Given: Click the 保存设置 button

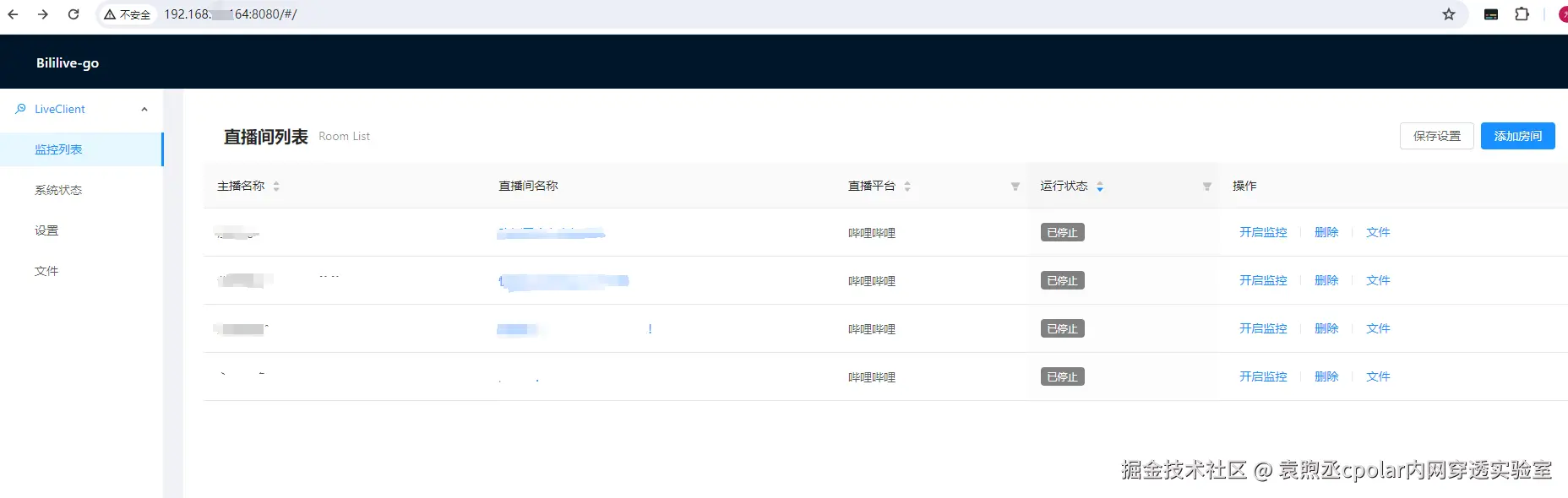Looking at the screenshot, I should 1437,136.
